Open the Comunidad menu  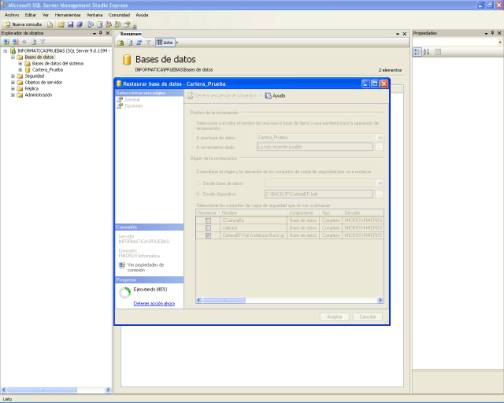click(119, 15)
